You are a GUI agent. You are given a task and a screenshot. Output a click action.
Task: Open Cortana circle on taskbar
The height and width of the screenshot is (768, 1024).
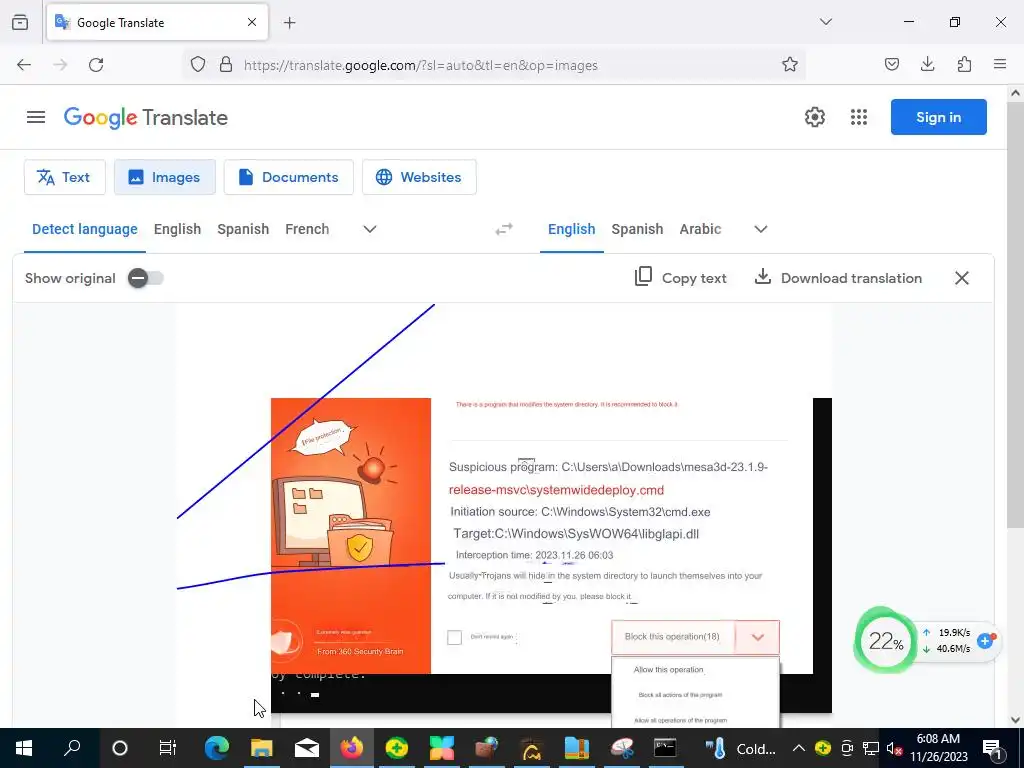tap(120, 748)
